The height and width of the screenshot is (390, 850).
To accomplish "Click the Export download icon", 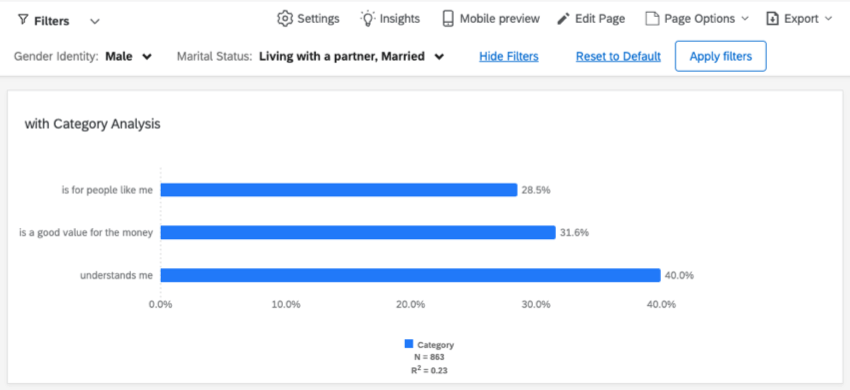I will coord(772,19).
